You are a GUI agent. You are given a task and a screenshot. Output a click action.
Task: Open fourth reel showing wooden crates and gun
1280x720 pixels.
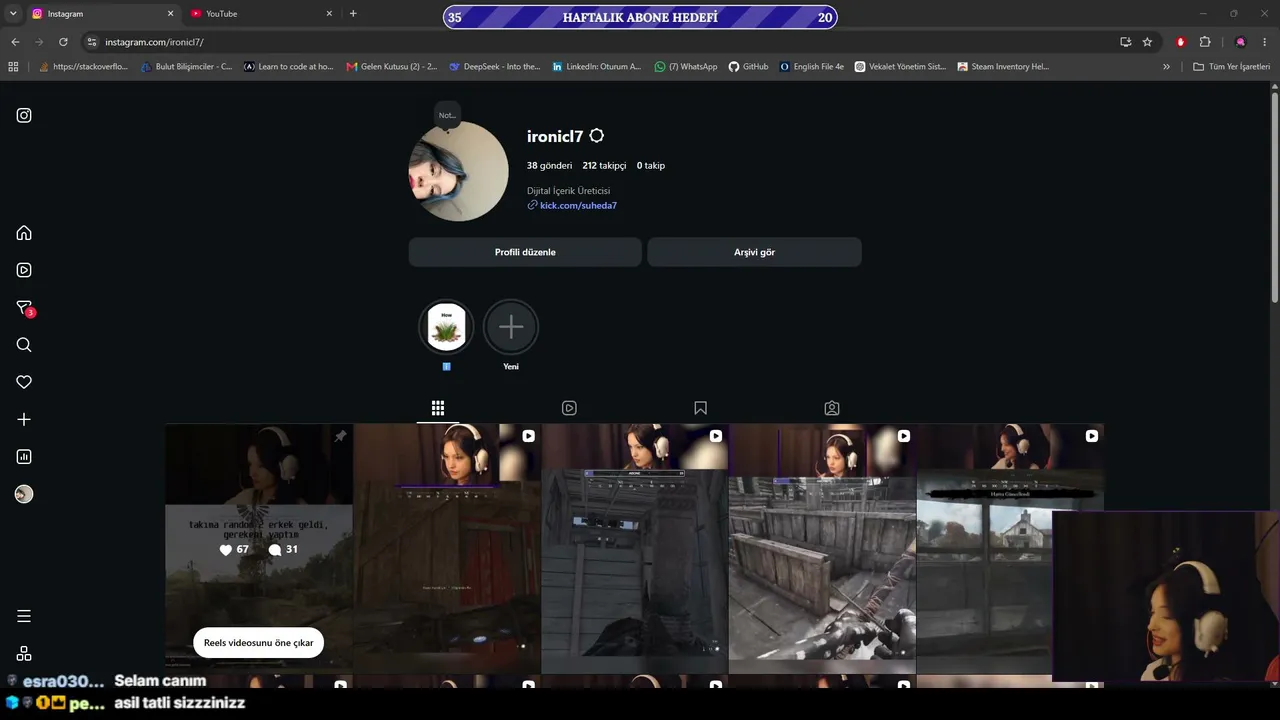coord(822,548)
